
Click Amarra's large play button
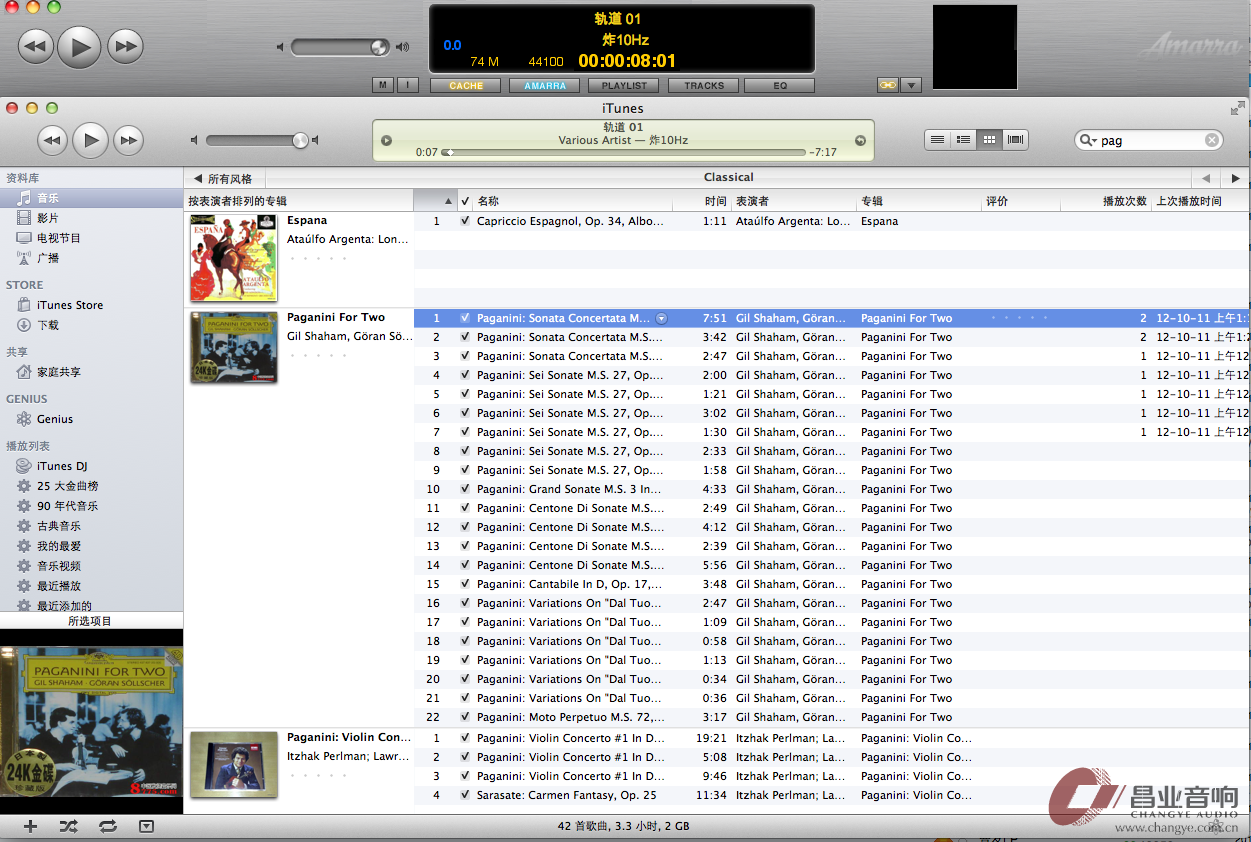pos(80,46)
